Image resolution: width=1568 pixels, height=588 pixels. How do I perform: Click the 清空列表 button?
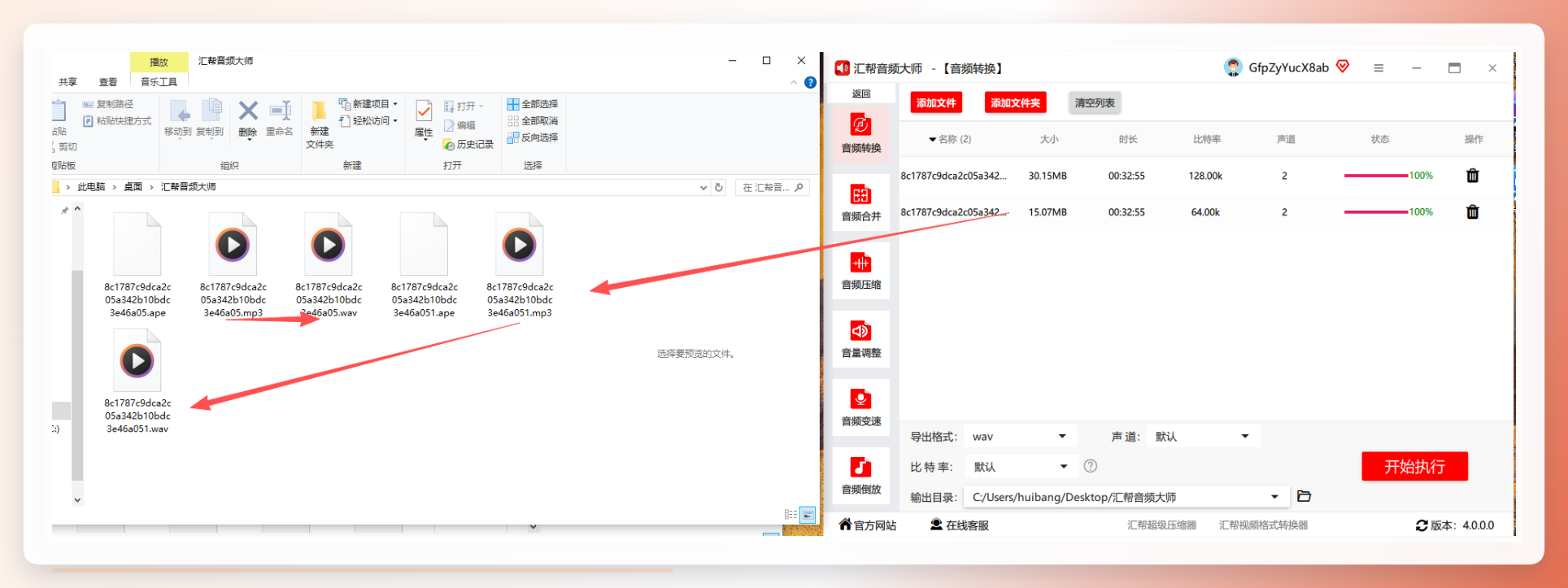tap(1095, 103)
